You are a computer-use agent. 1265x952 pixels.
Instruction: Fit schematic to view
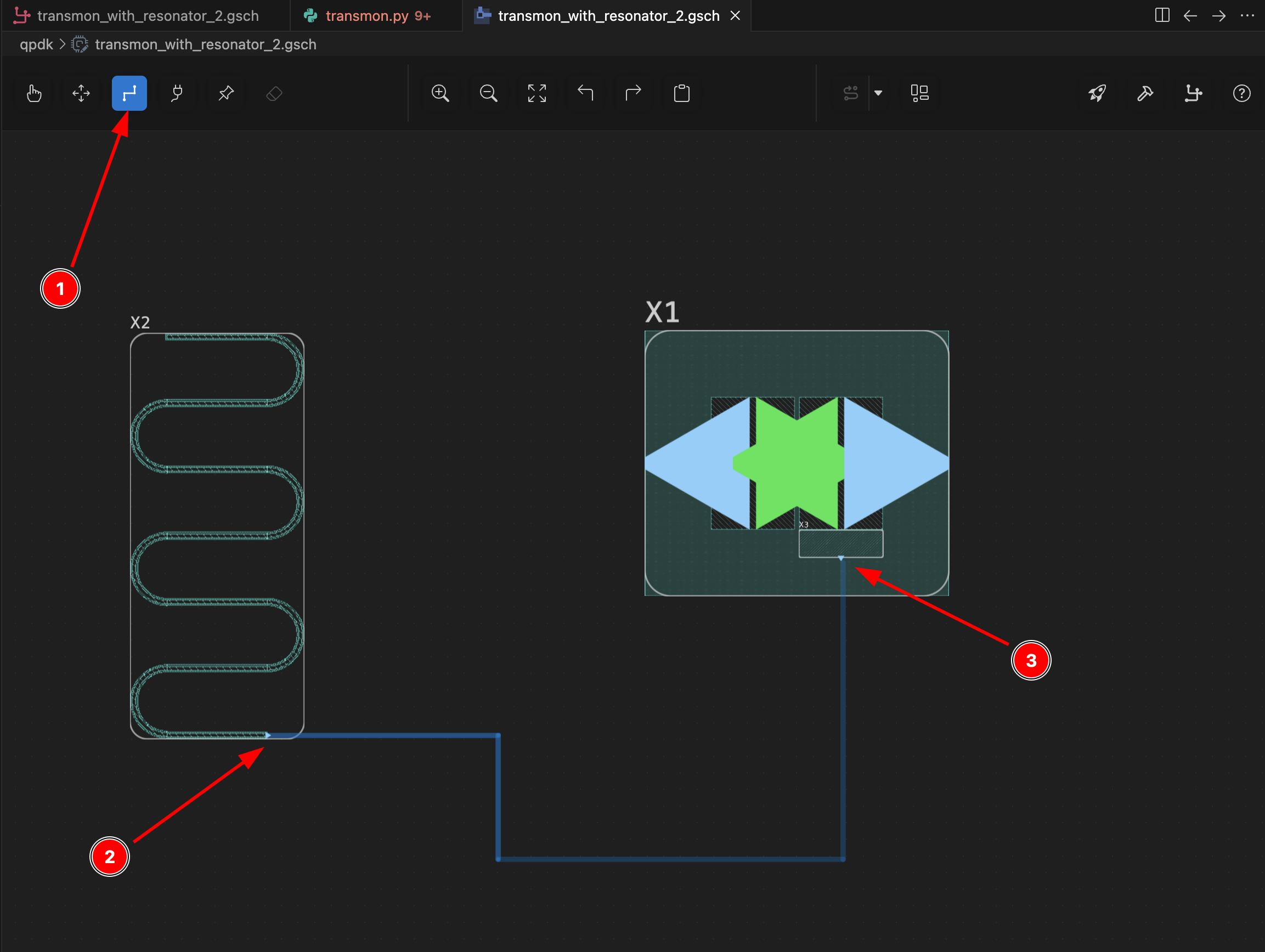click(537, 93)
